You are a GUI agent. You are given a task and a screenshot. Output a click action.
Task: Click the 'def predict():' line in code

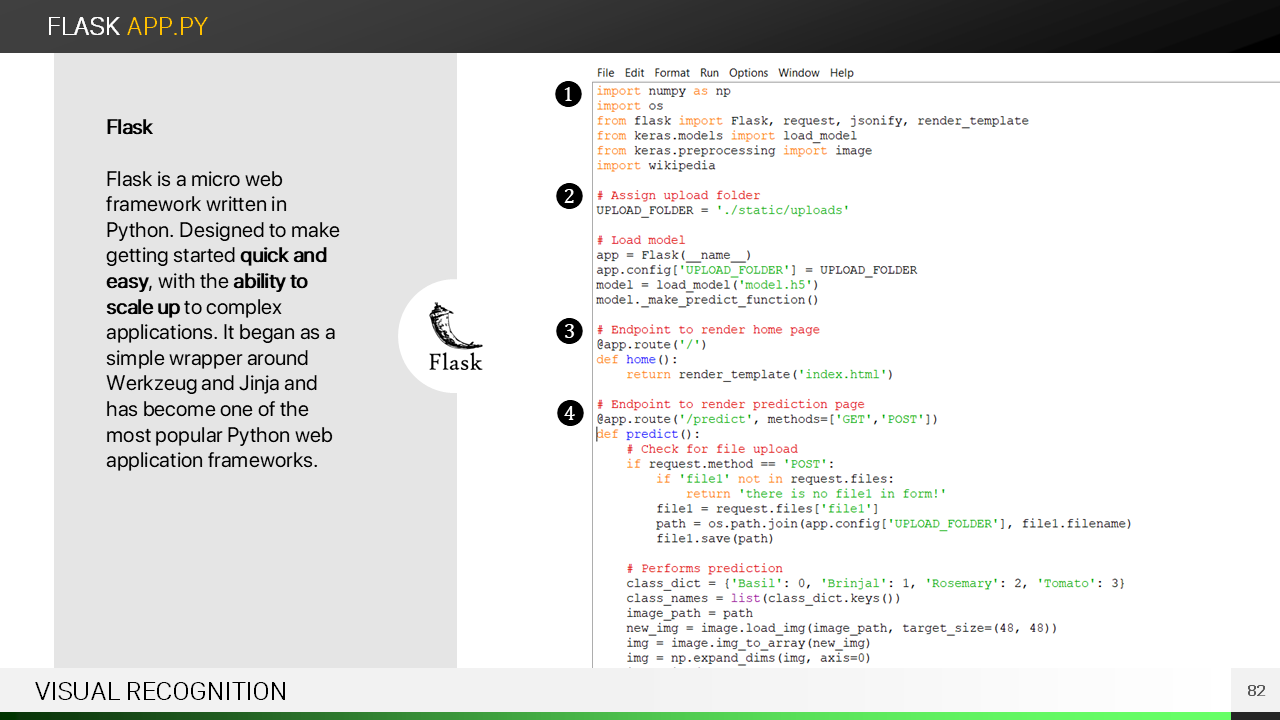pos(649,434)
